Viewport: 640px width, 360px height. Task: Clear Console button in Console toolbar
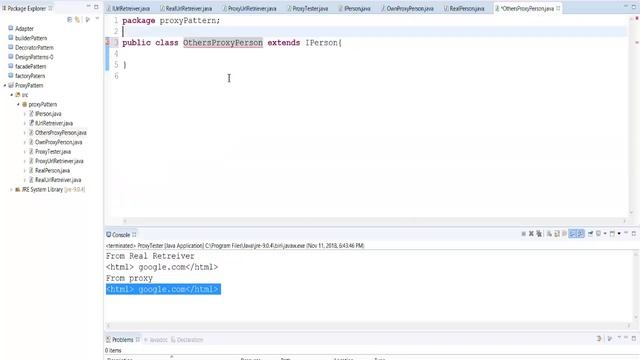click(549, 233)
